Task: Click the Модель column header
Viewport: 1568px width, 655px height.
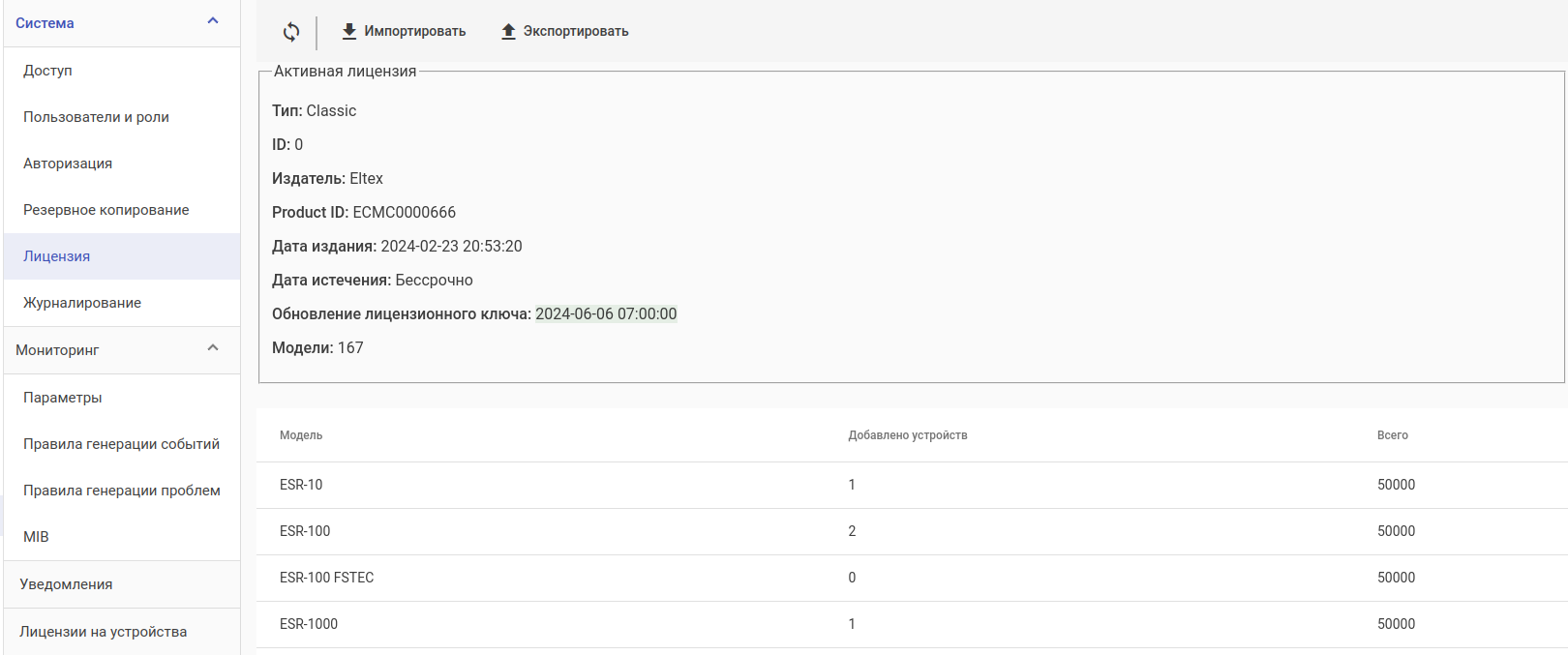Action: point(301,435)
